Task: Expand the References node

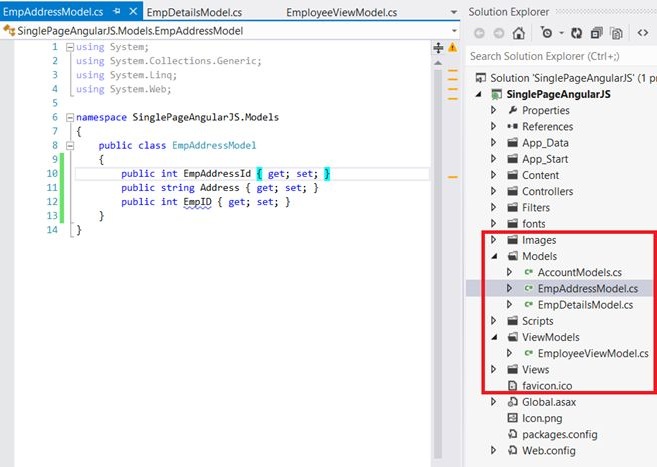Action: click(x=494, y=126)
